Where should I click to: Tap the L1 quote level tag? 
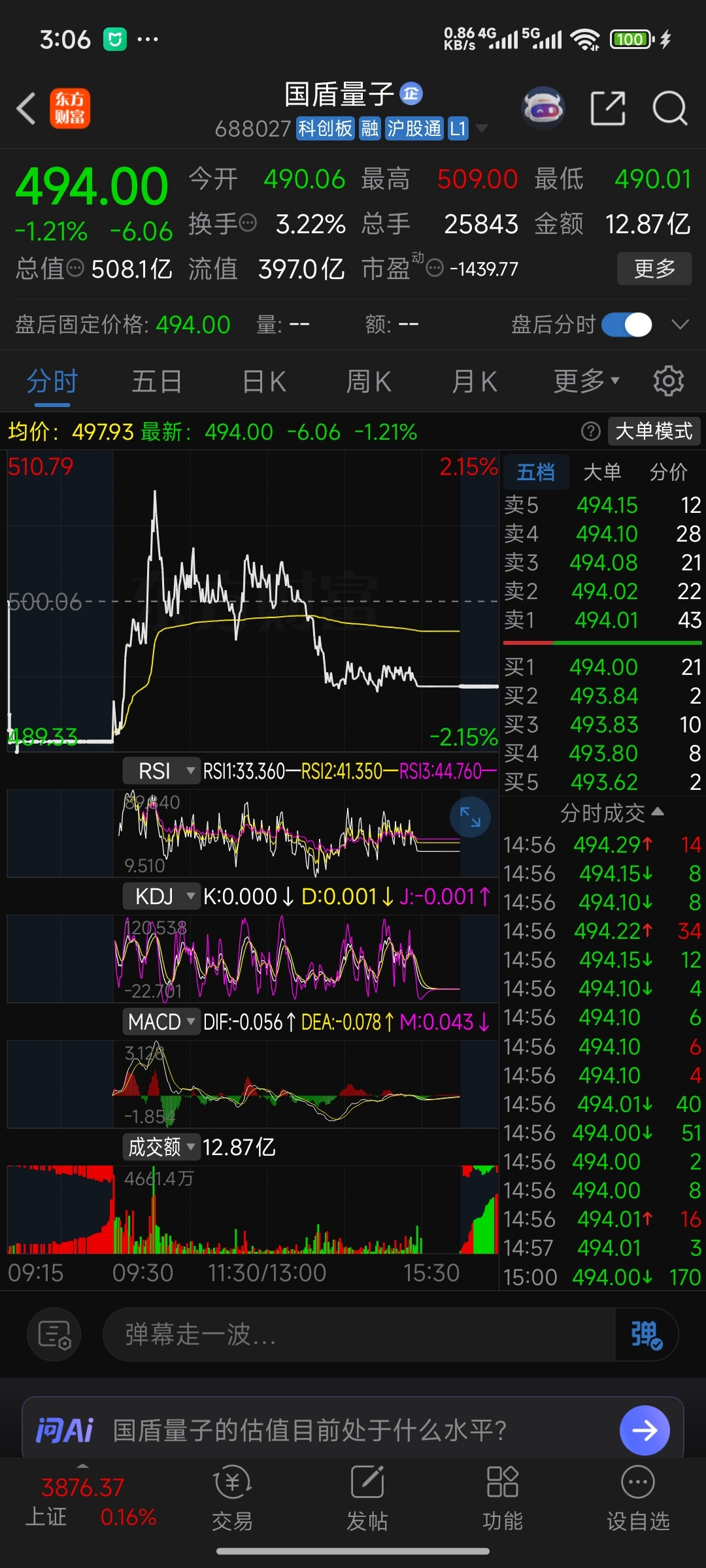tap(458, 129)
